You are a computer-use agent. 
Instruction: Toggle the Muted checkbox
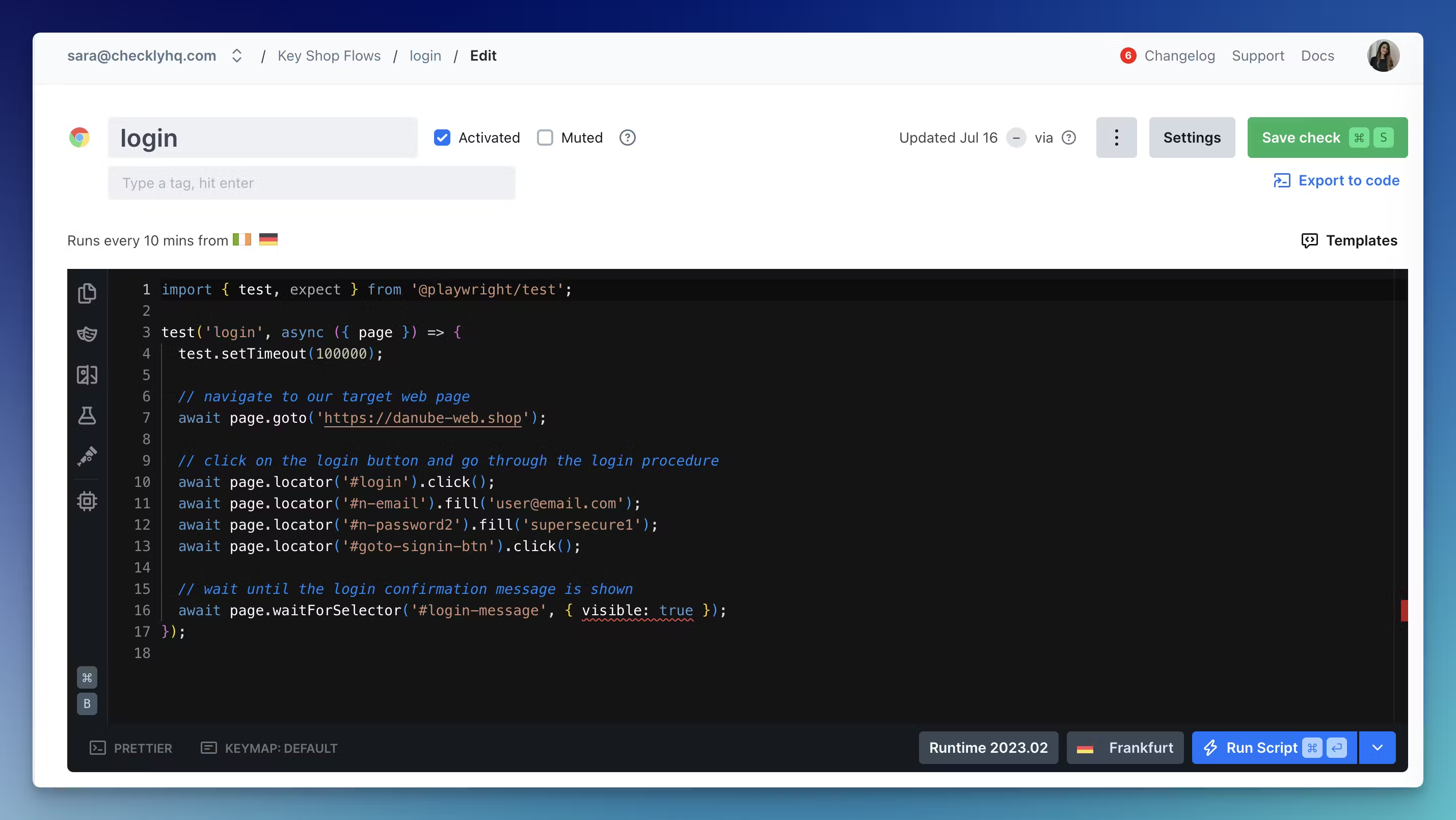click(x=544, y=138)
